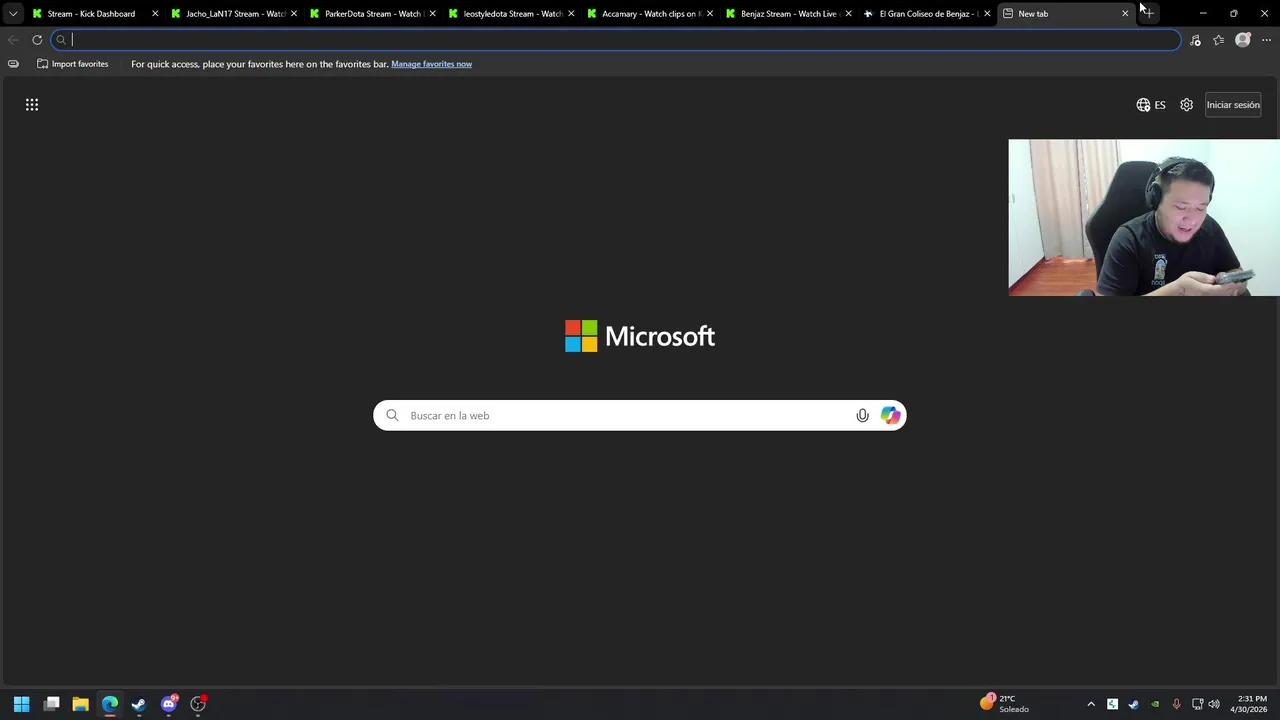This screenshot has height=720, width=1280.
Task: Open a new tab with plus button
Action: (1149, 14)
